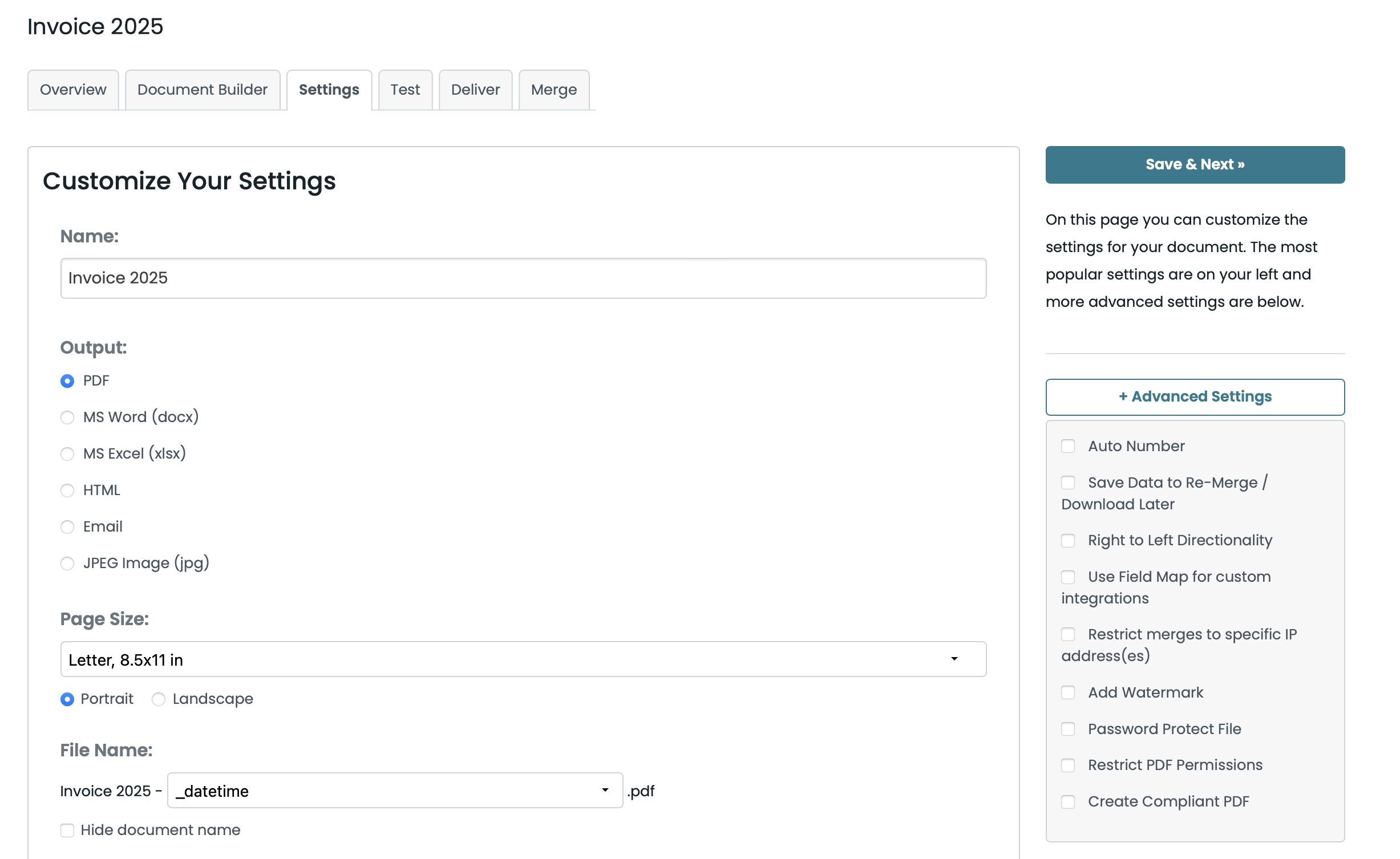1400x859 pixels.
Task: Choose MS Excel (xlsx) output format
Action: [67, 454]
